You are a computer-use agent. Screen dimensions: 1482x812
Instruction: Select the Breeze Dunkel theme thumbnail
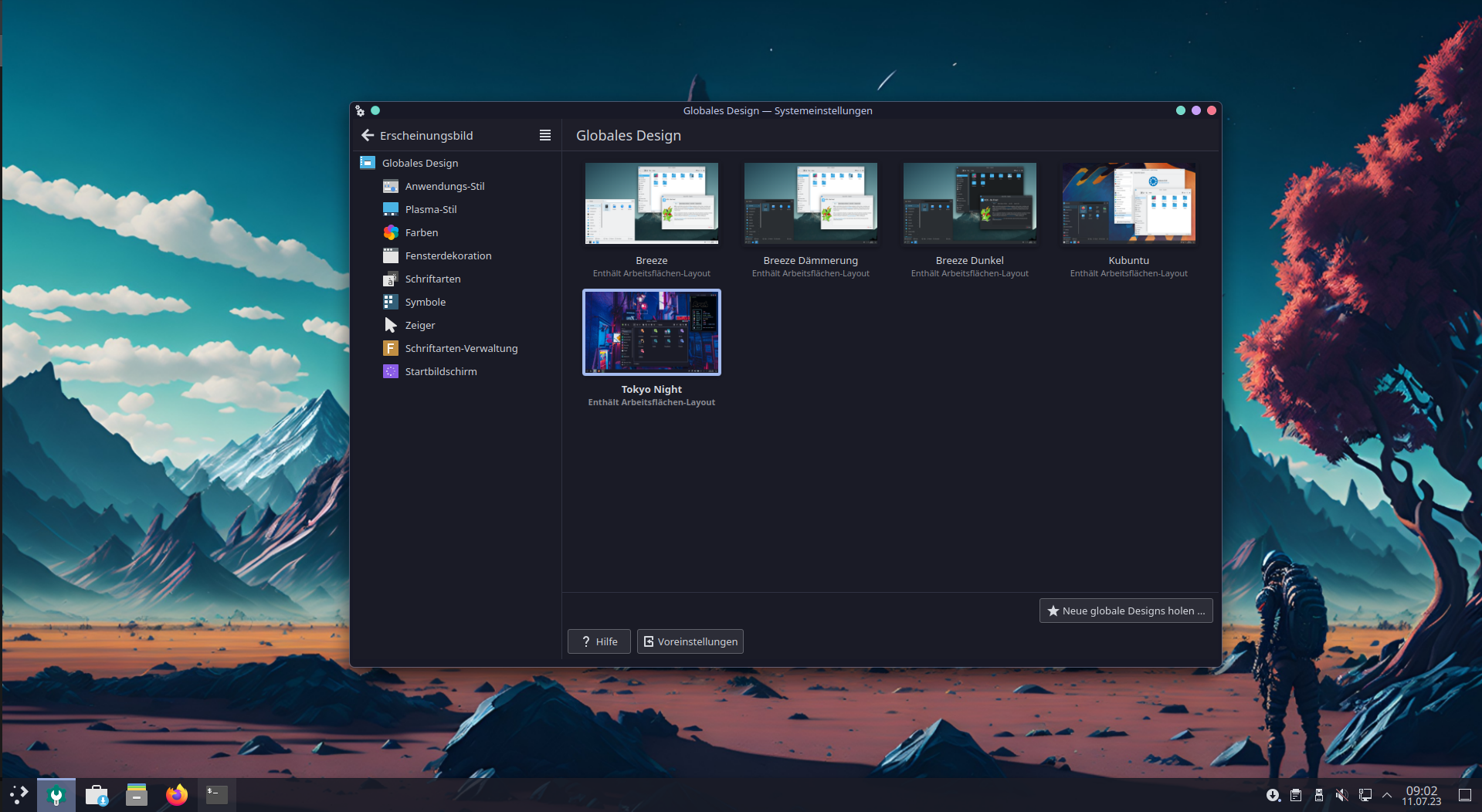[970, 203]
